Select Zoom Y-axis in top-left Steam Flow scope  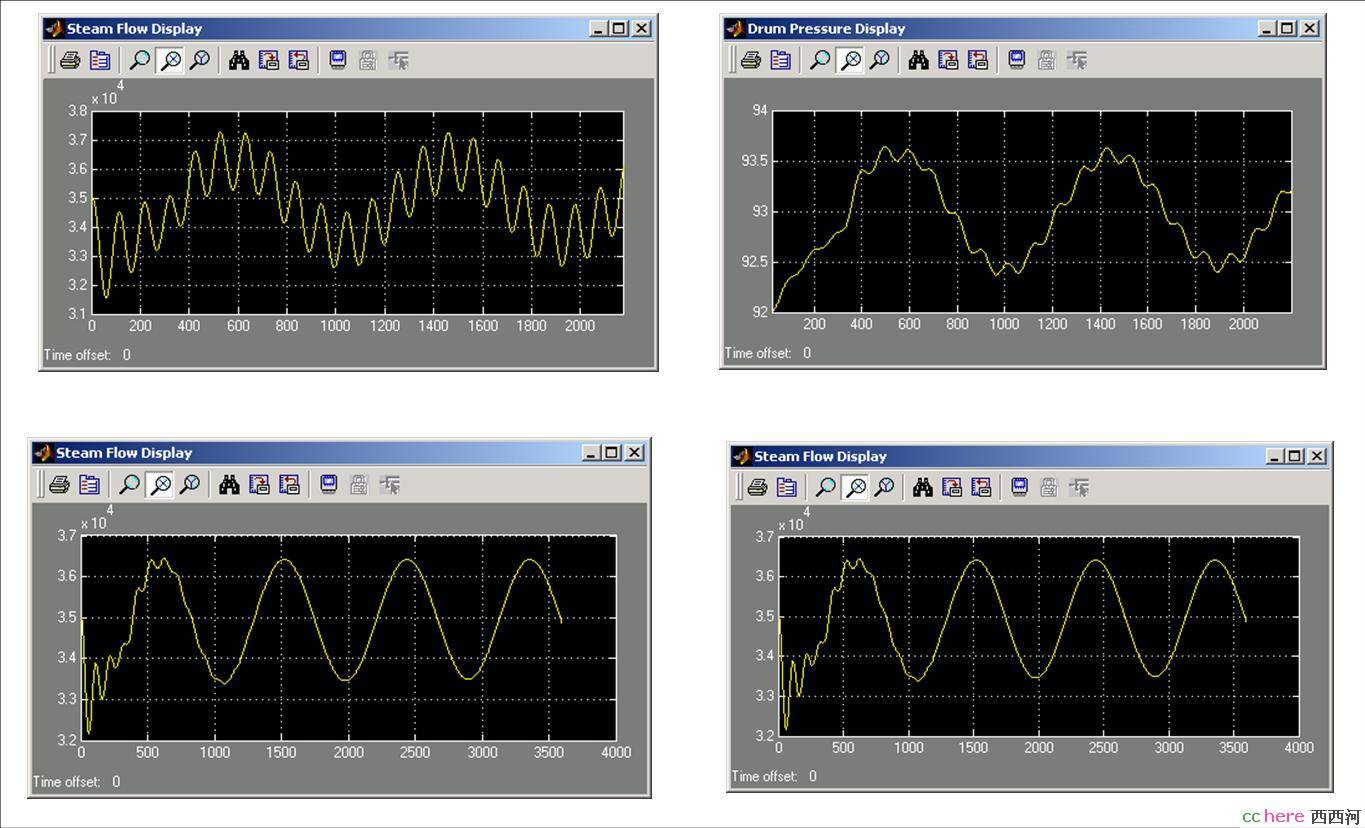(x=200, y=60)
